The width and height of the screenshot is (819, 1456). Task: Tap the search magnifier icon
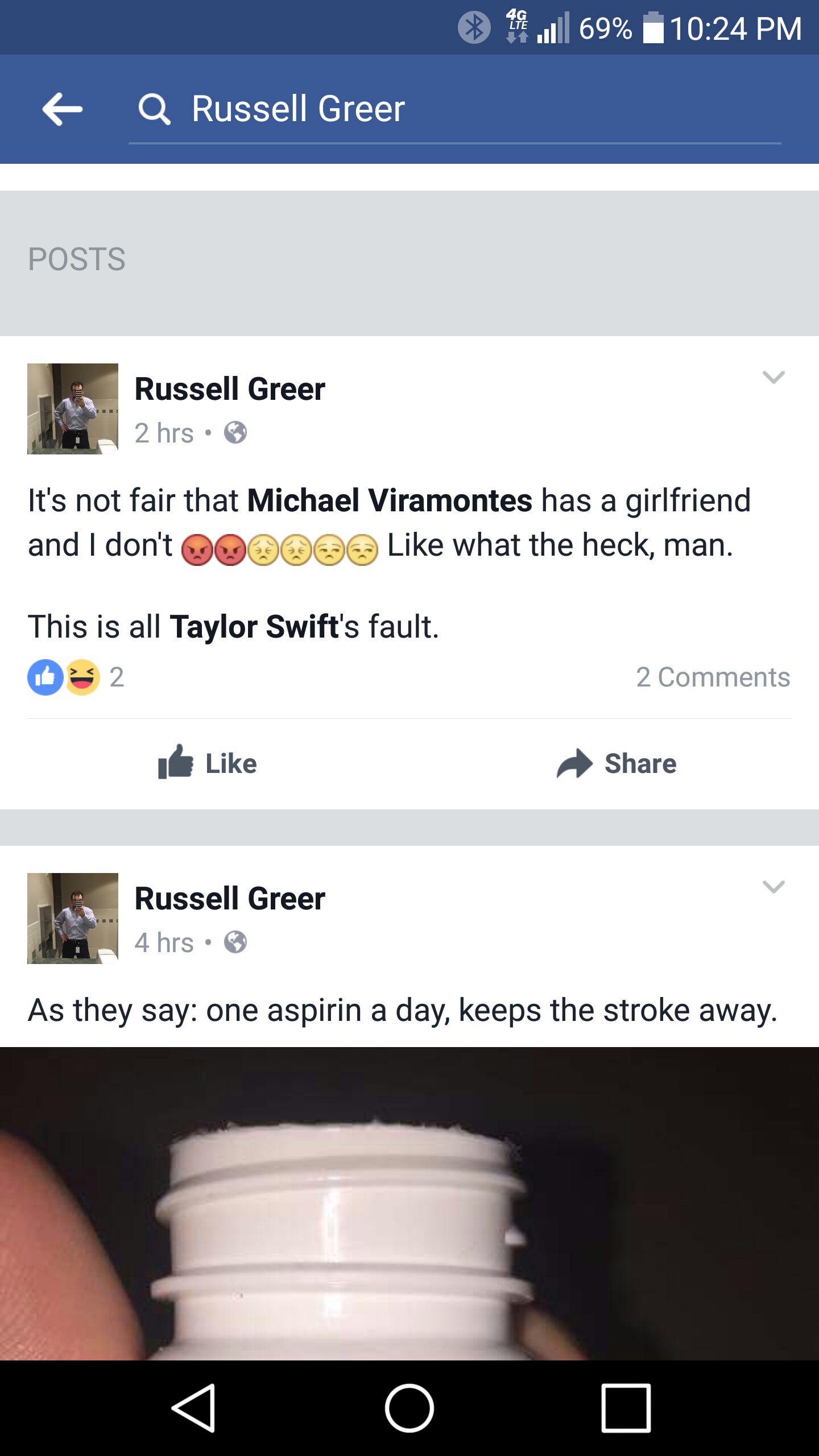tap(154, 109)
